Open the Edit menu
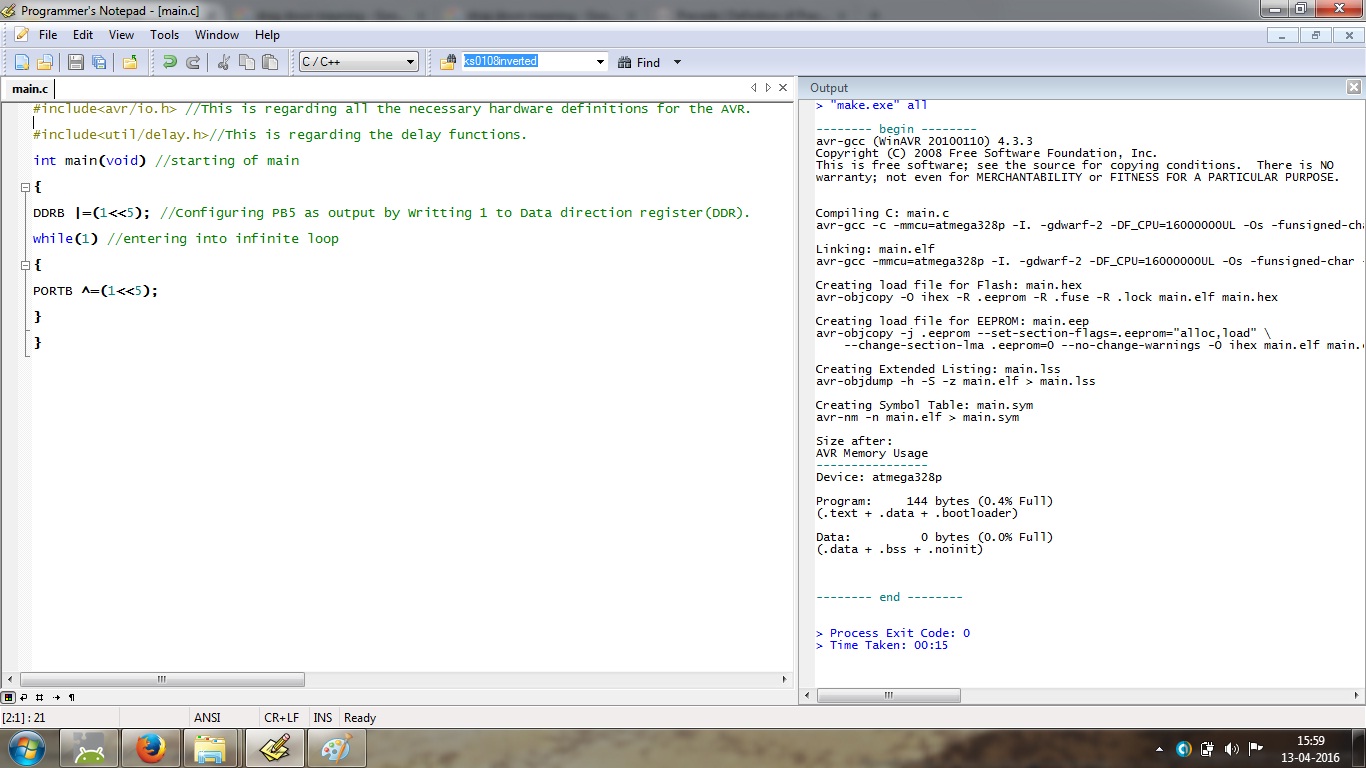This screenshot has height=768, width=1366. (83, 35)
